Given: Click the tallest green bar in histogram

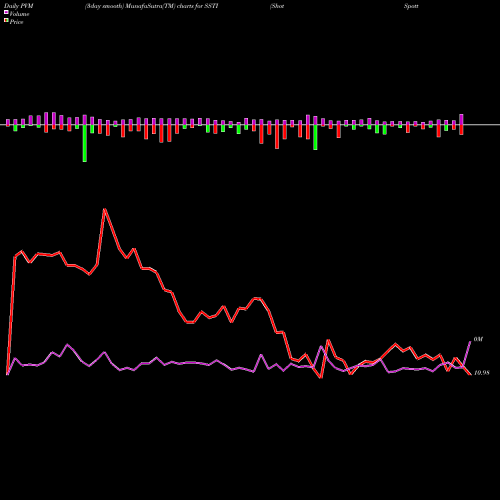Looking at the screenshot, I should (x=85, y=143).
